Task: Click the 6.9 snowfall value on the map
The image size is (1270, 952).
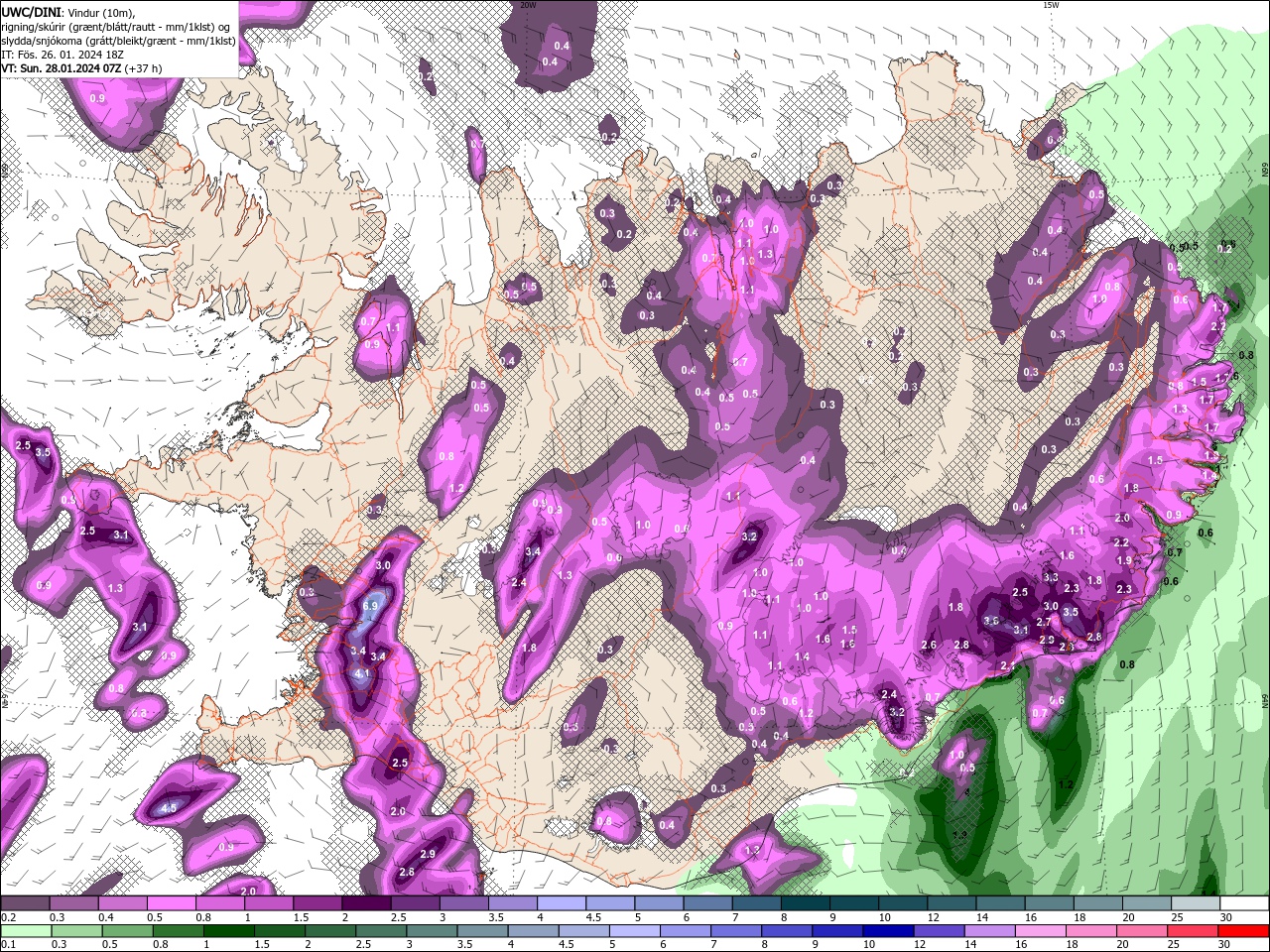Action: click(x=371, y=606)
